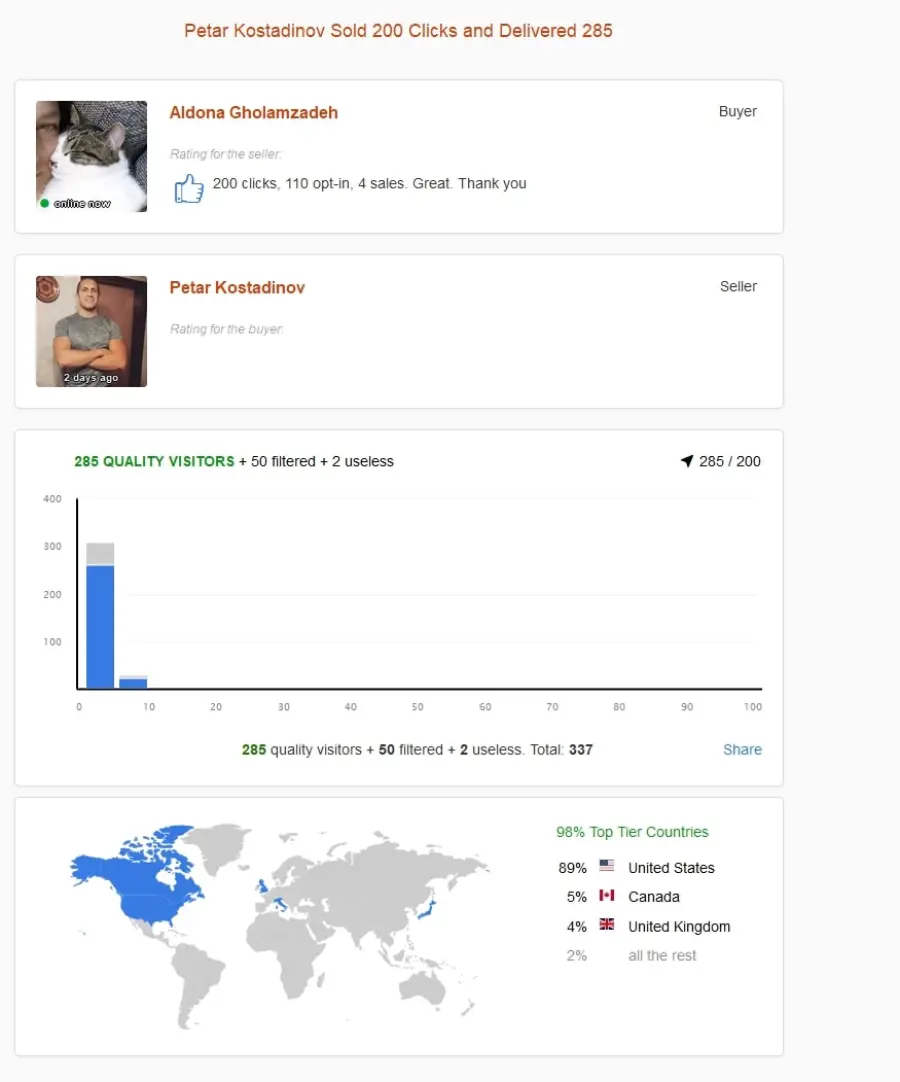Click the United Kingdom flag icon

(607, 924)
